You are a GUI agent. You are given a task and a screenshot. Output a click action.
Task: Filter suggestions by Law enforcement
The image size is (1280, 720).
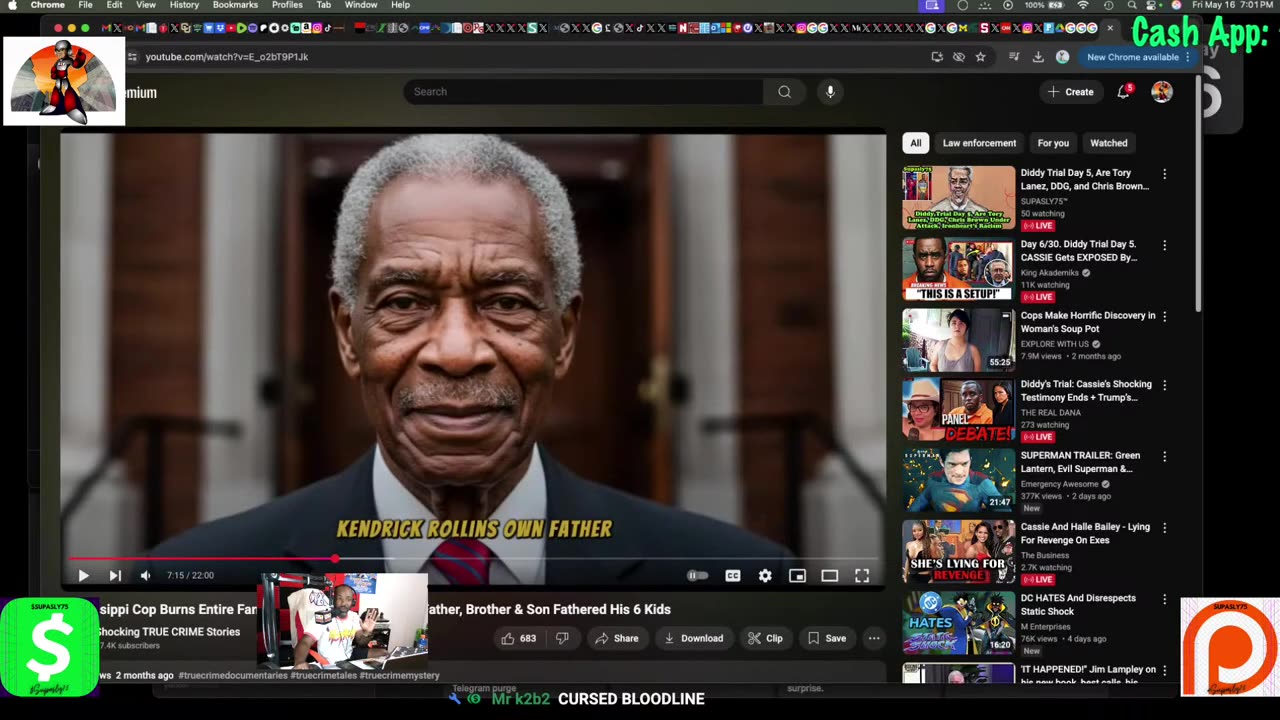pyautogui.click(x=979, y=143)
